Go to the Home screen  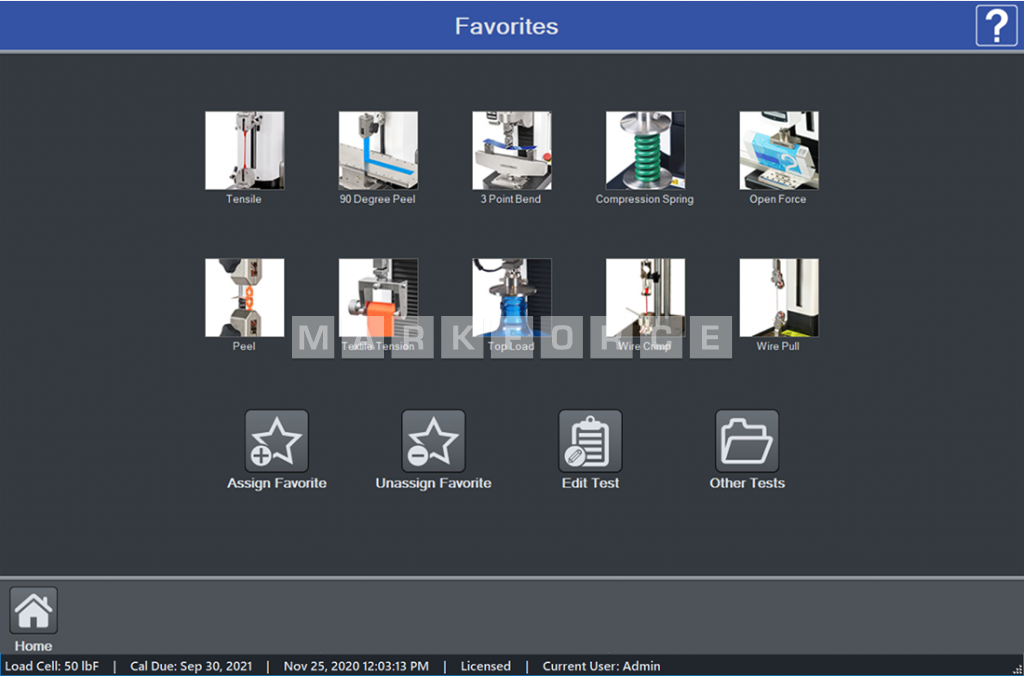click(33, 610)
